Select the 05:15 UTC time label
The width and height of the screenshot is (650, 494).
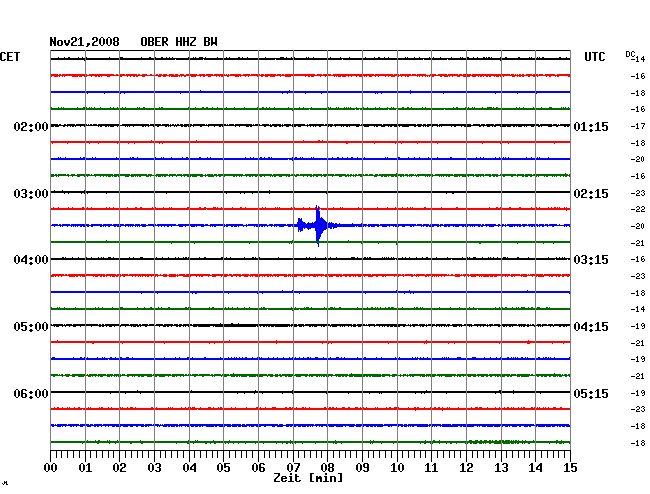click(x=591, y=393)
